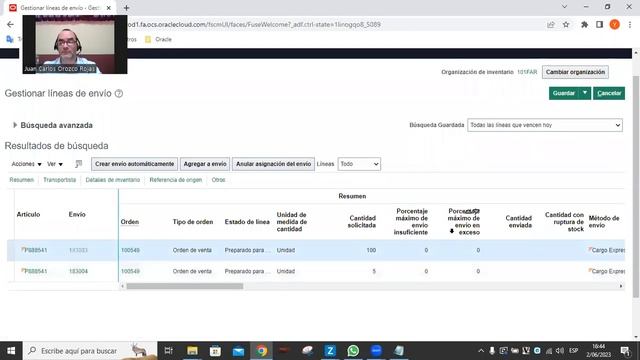Open the Oracle bookmarks folder
The image size is (640, 360).
[158, 40]
